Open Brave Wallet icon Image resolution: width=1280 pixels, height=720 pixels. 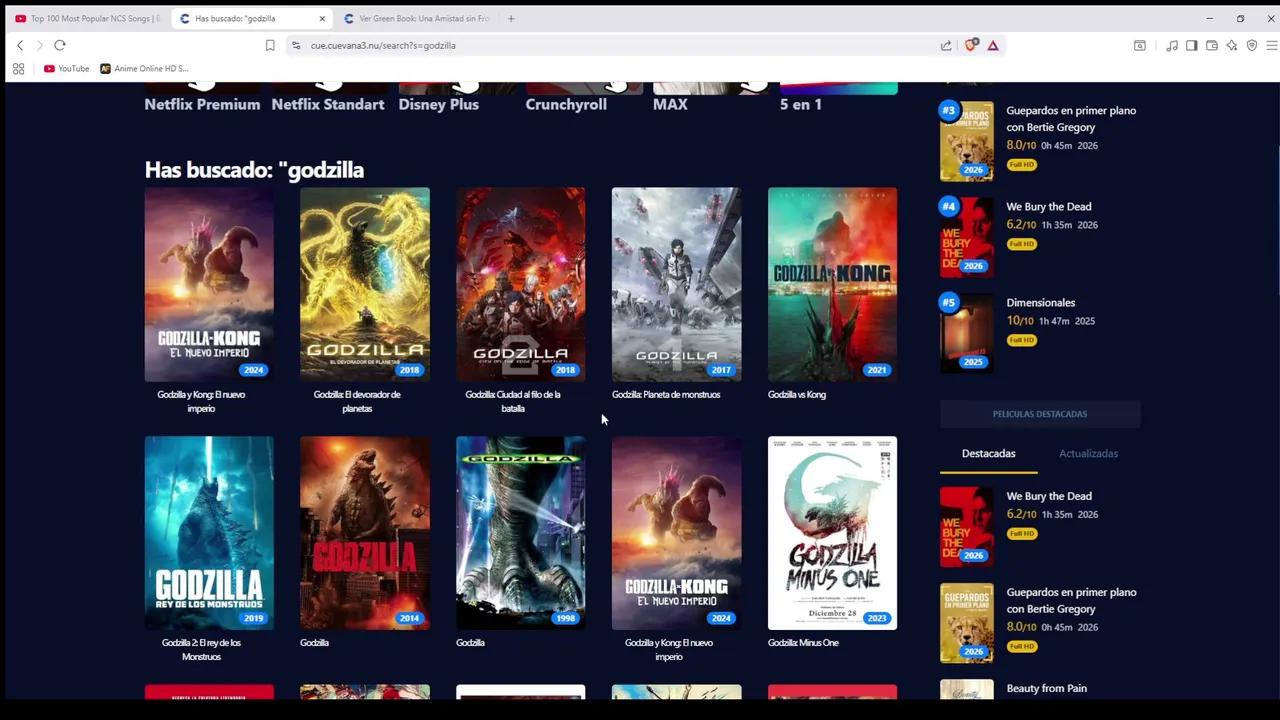(1212, 45)
